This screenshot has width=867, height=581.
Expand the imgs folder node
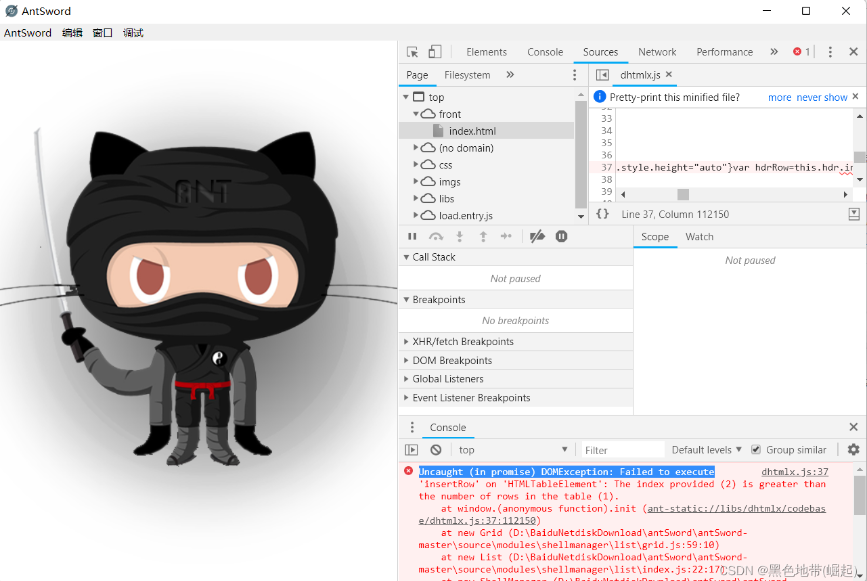(416, 181)
